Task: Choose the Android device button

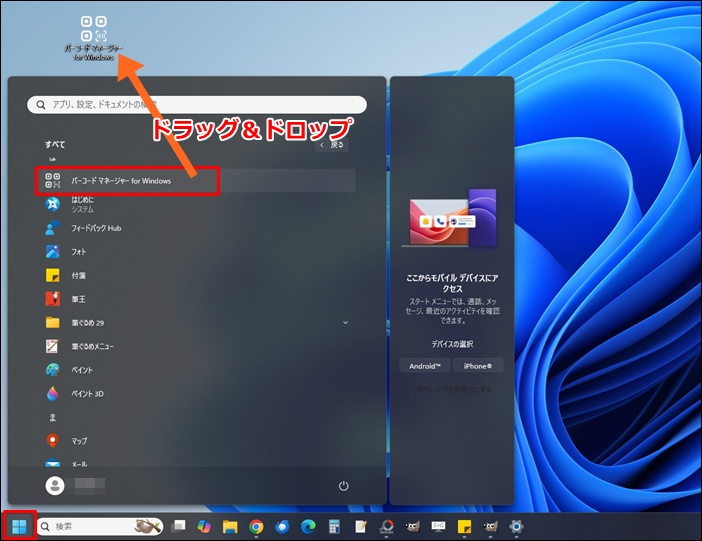Action: click(x=424, y=366)
